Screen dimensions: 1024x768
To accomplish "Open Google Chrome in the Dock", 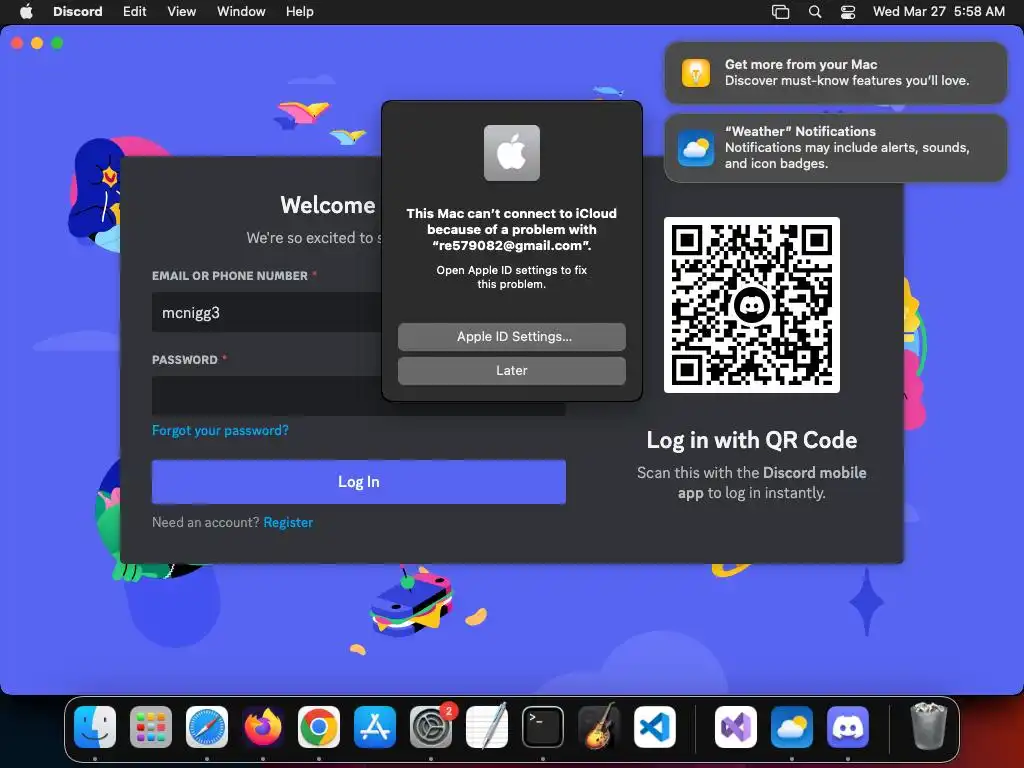I will click(319, 727).
